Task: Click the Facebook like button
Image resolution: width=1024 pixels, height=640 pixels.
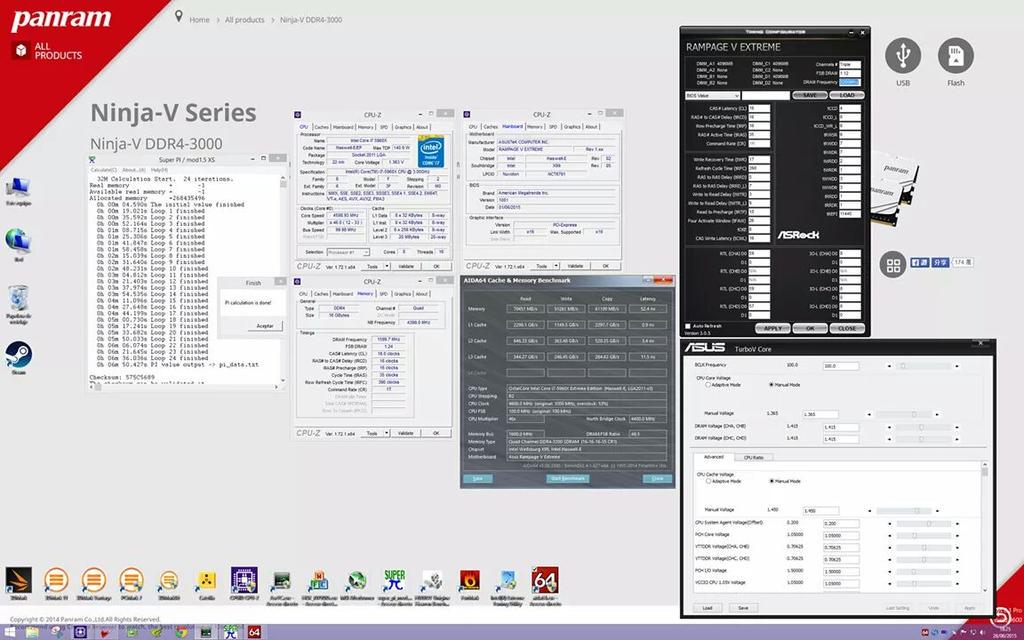Action: click(x=920, y=262)
